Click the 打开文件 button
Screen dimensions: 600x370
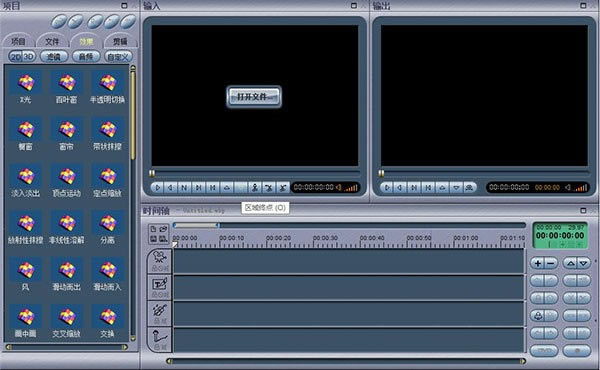[x=254, y=97]
